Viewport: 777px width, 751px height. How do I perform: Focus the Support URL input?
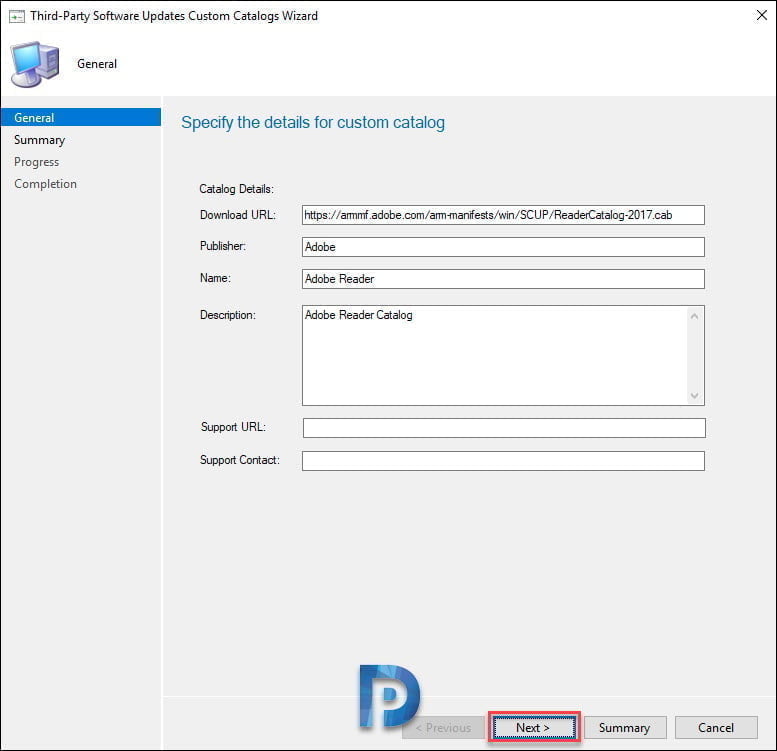point(504,428)
